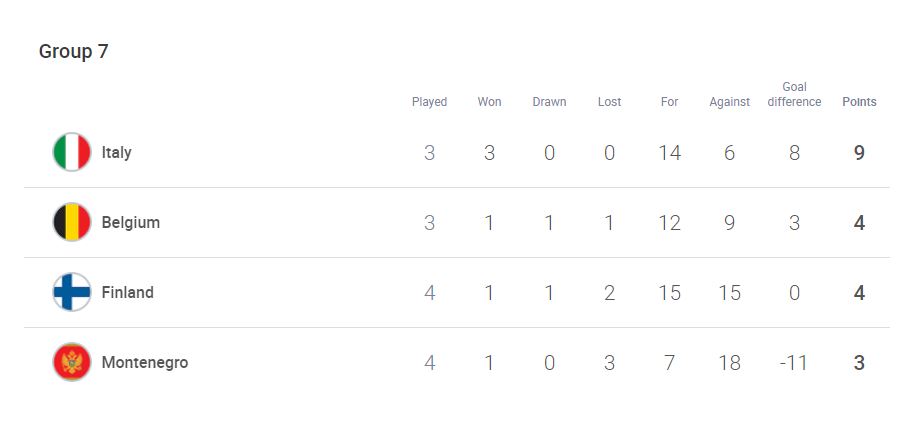This screenshot has width=914, height=430.
Task: Click the Played column header
Action: 430,102
